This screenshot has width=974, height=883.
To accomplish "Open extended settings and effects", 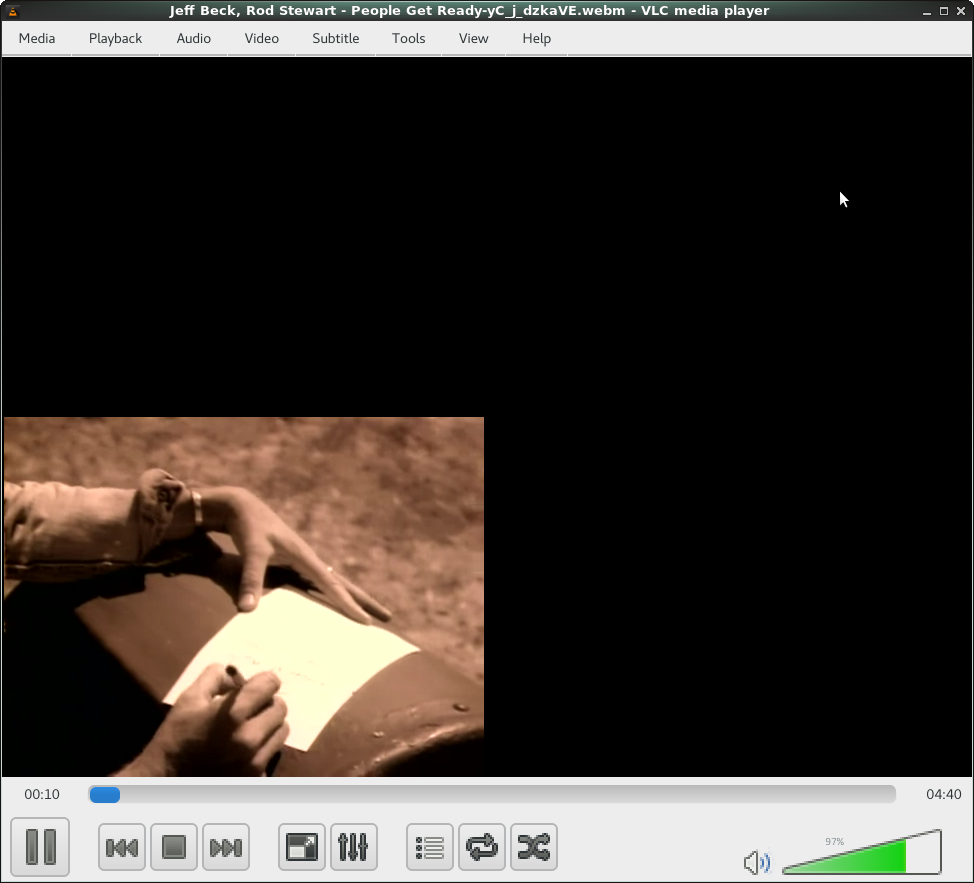I will point(354,847).
